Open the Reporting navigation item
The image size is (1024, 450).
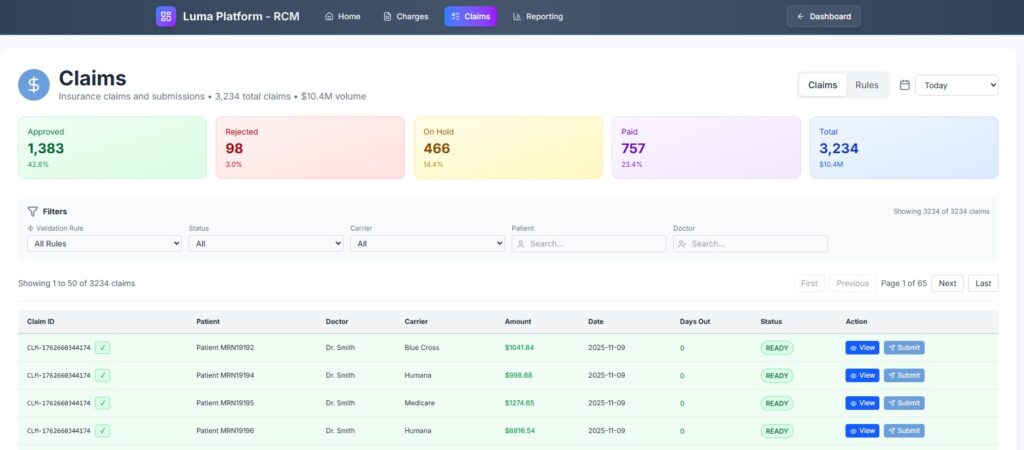click(537, 16)
